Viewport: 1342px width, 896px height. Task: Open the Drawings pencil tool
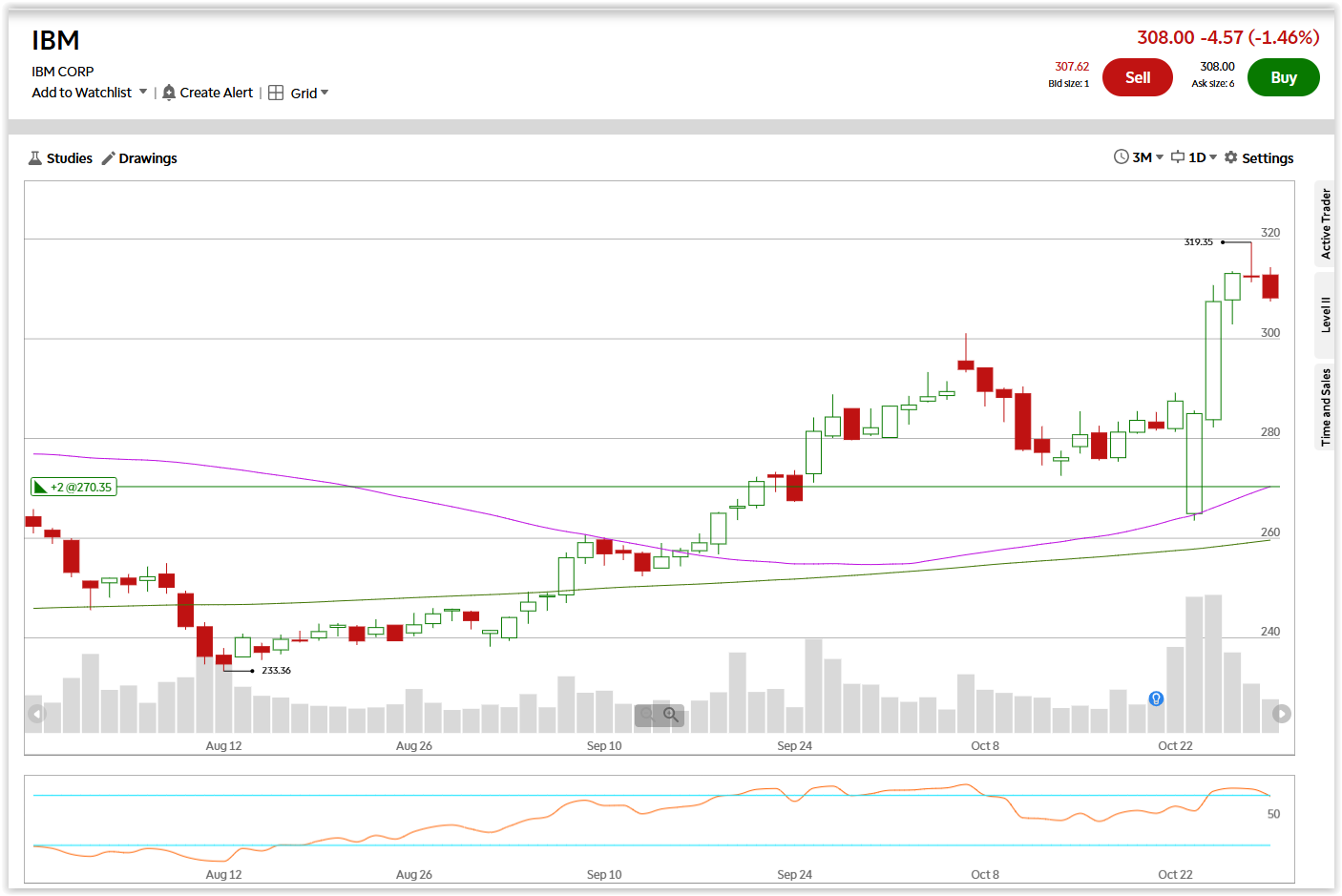coord(108,157)
